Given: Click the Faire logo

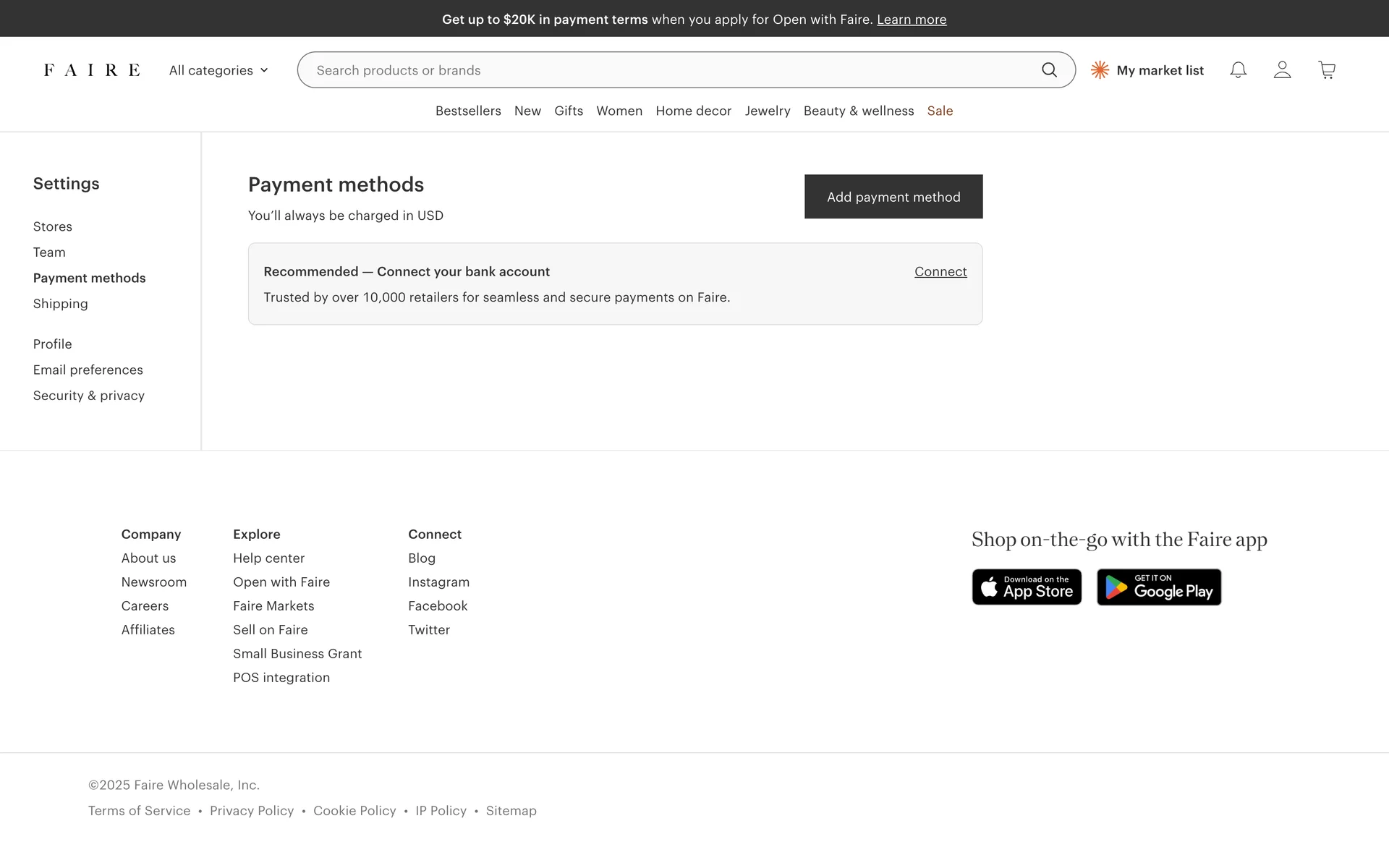Looking at the screenshot, I should click(92, 70).
